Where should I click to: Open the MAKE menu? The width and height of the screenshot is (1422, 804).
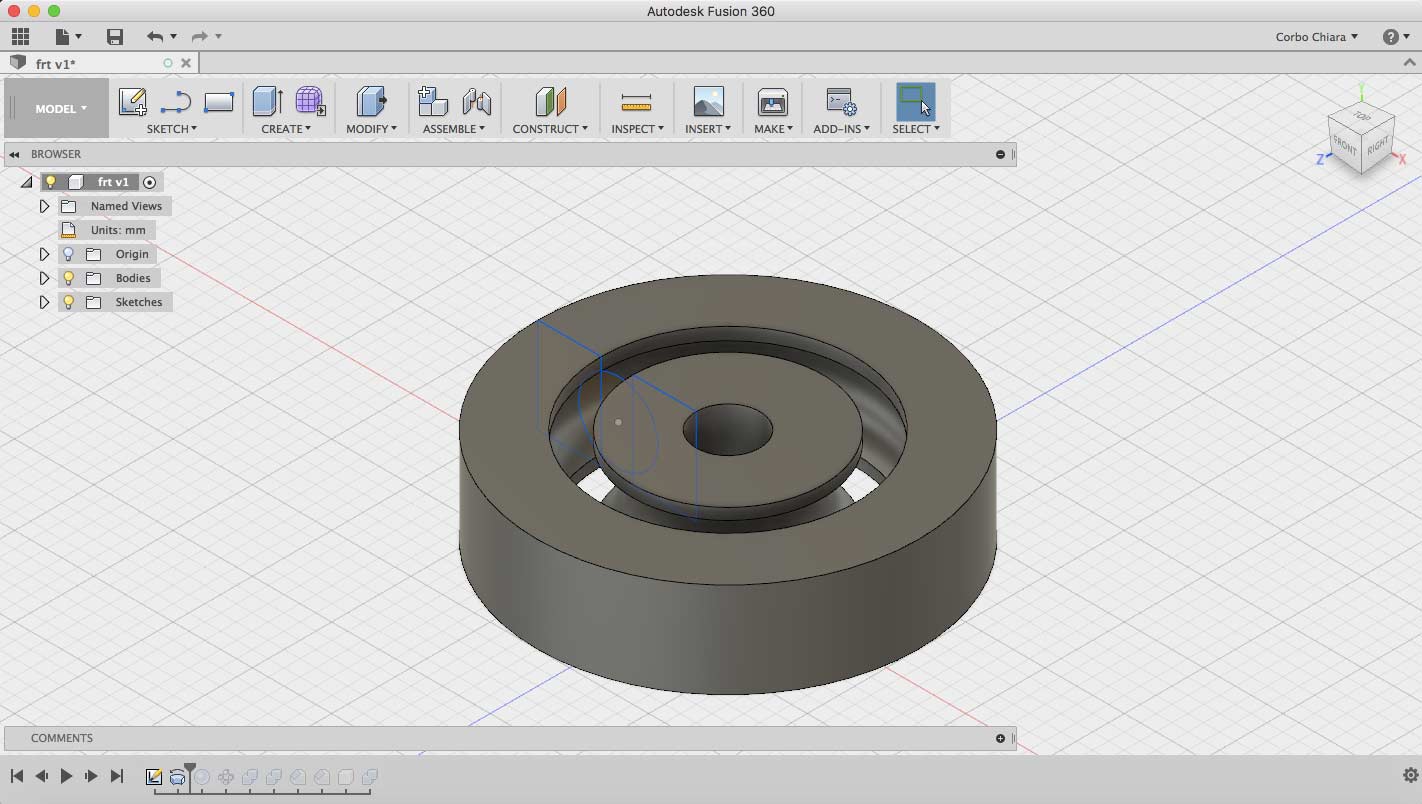click(x=773, y=128)
